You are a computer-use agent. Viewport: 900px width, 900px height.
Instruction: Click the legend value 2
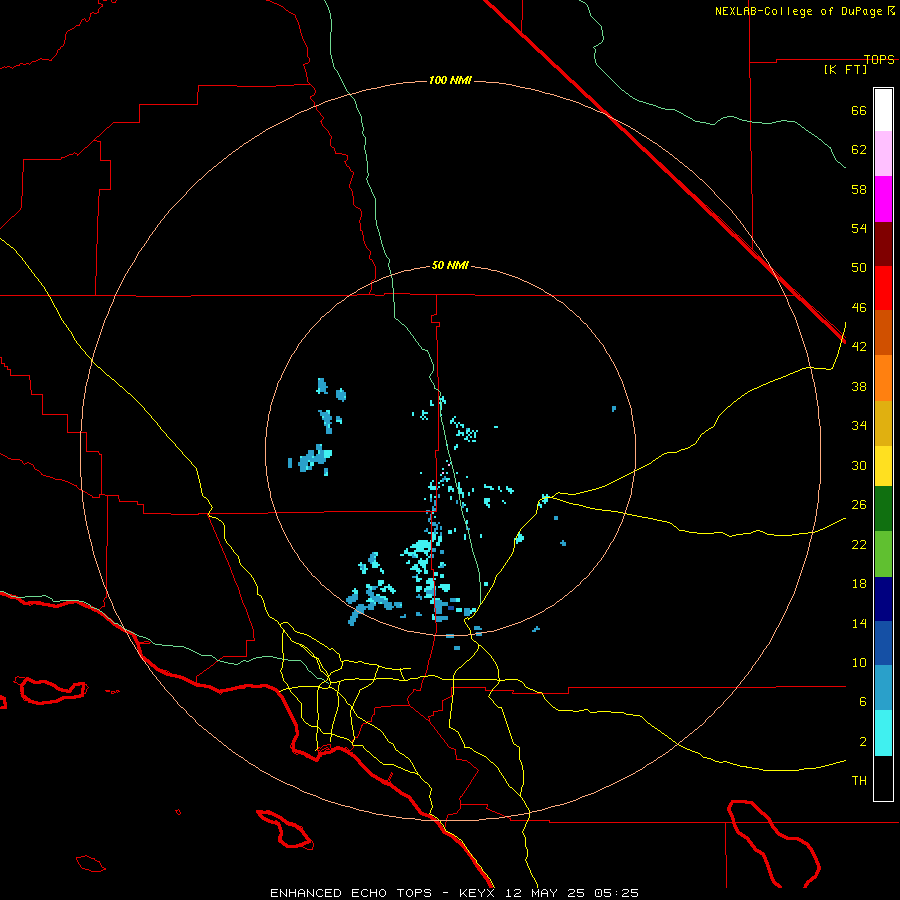(863, 742)
